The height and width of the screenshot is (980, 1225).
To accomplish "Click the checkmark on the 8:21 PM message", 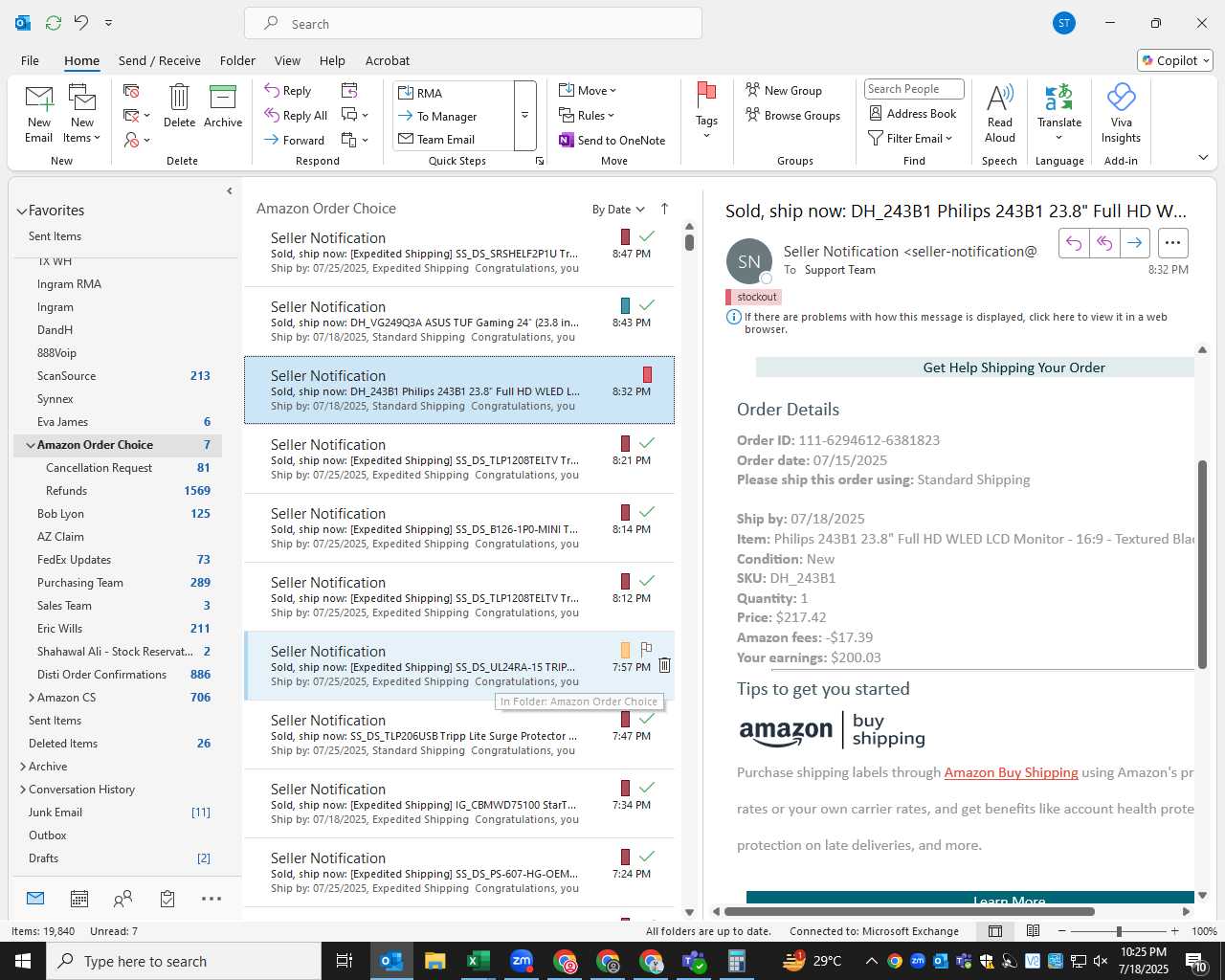I will coord(647,442).
